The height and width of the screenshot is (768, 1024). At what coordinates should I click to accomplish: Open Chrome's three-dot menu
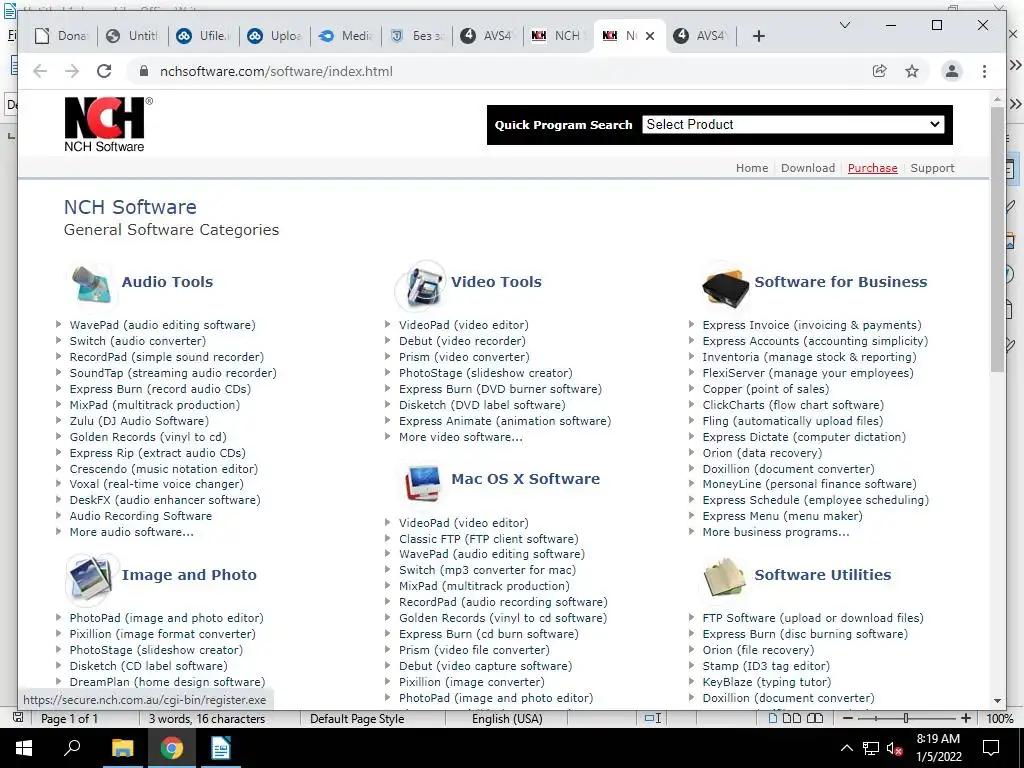pos(984,71)
